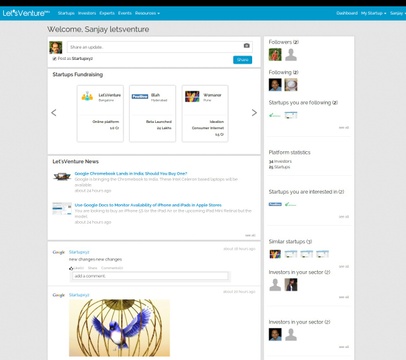Show previous fundraising startups with left arrow
406x360 pixels.
tap(54, 113)
